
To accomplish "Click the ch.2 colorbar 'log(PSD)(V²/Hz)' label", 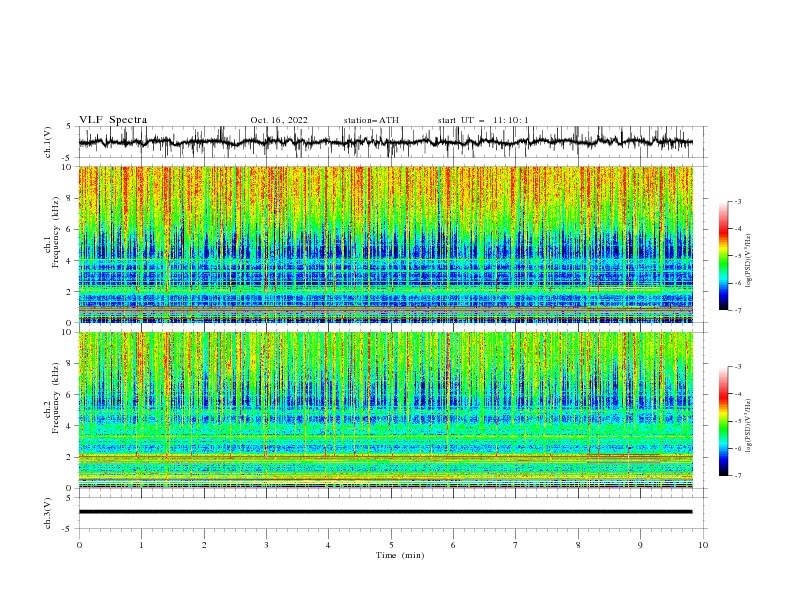I will [x=749, y=425].
